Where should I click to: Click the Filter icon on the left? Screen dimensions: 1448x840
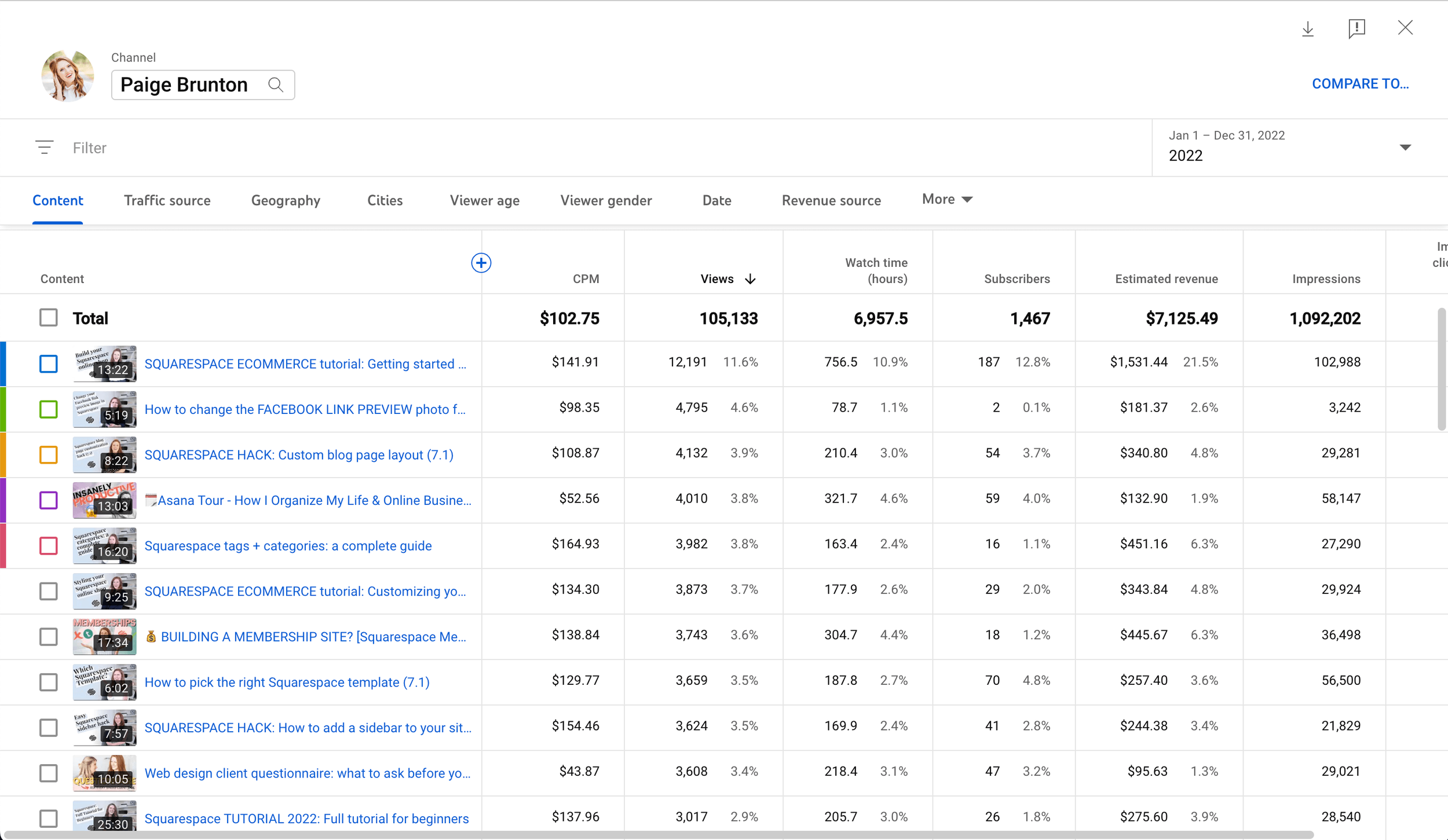[x=43, y=148]
